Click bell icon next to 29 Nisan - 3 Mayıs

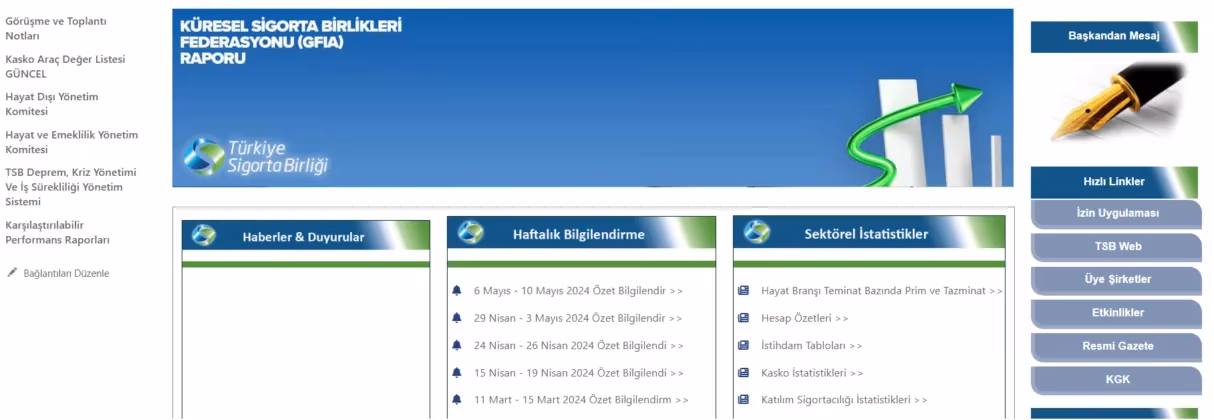pos(457,318)
